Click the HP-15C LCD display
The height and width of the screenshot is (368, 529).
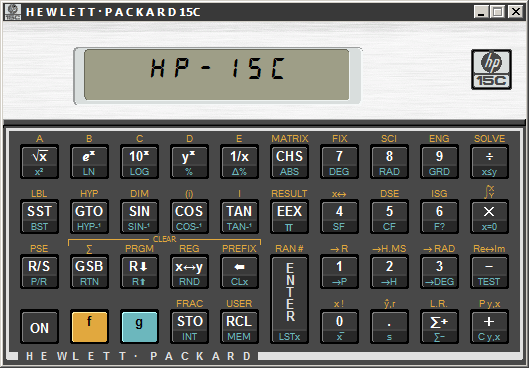[217, 75]
